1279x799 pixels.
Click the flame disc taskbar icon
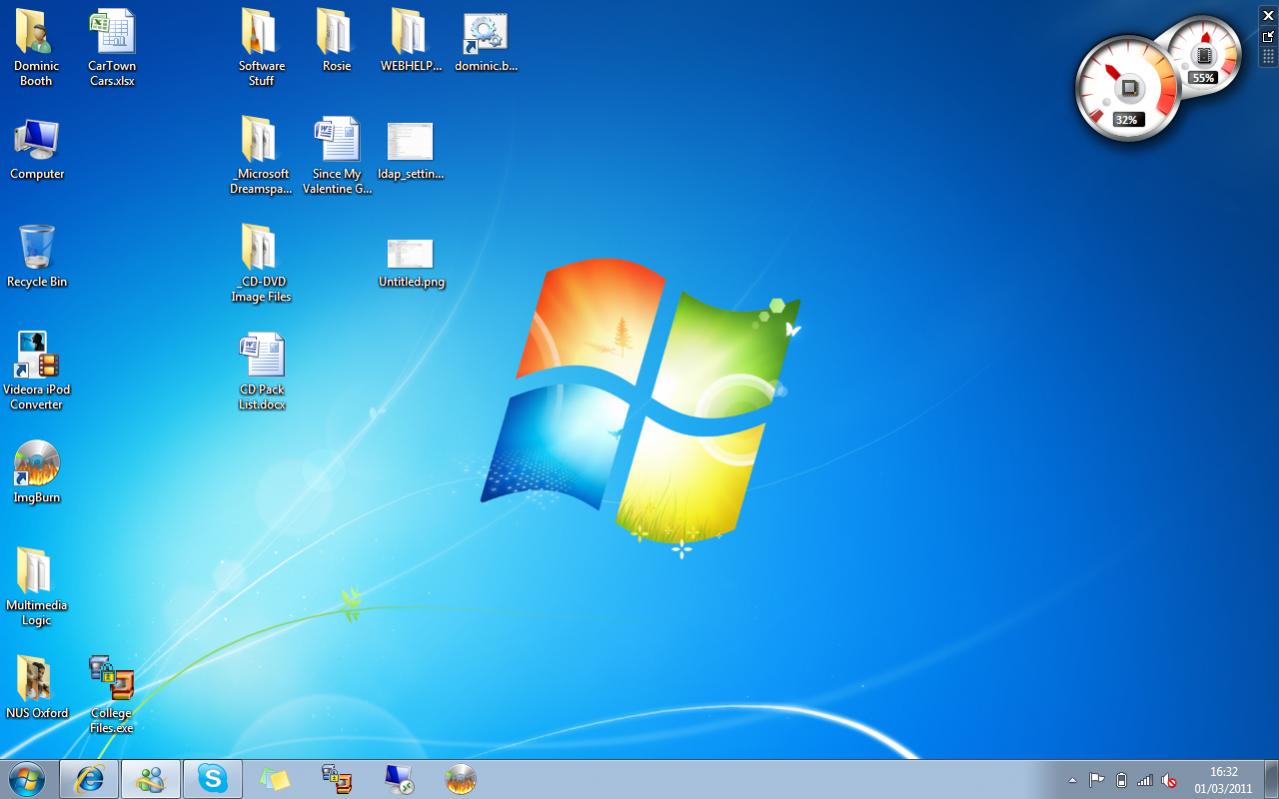(460, 779)
